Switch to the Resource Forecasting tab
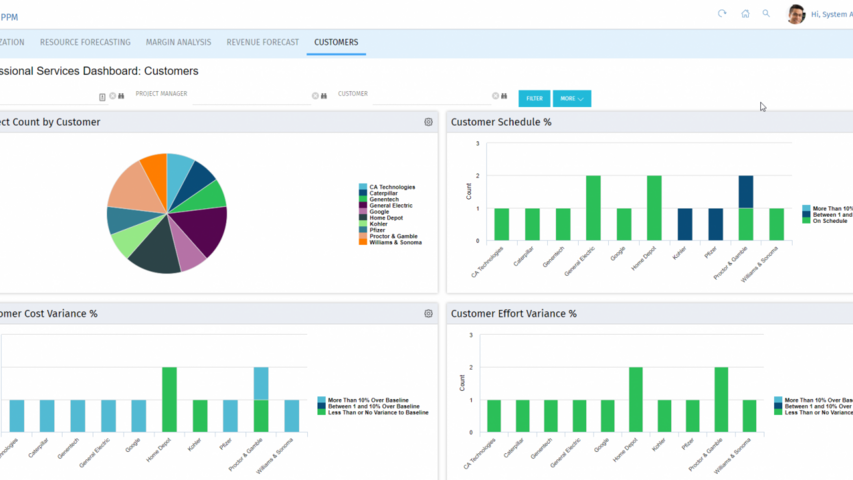Image resolution: width=853 pixels, height=480 pixels. (x=85, y=42)
